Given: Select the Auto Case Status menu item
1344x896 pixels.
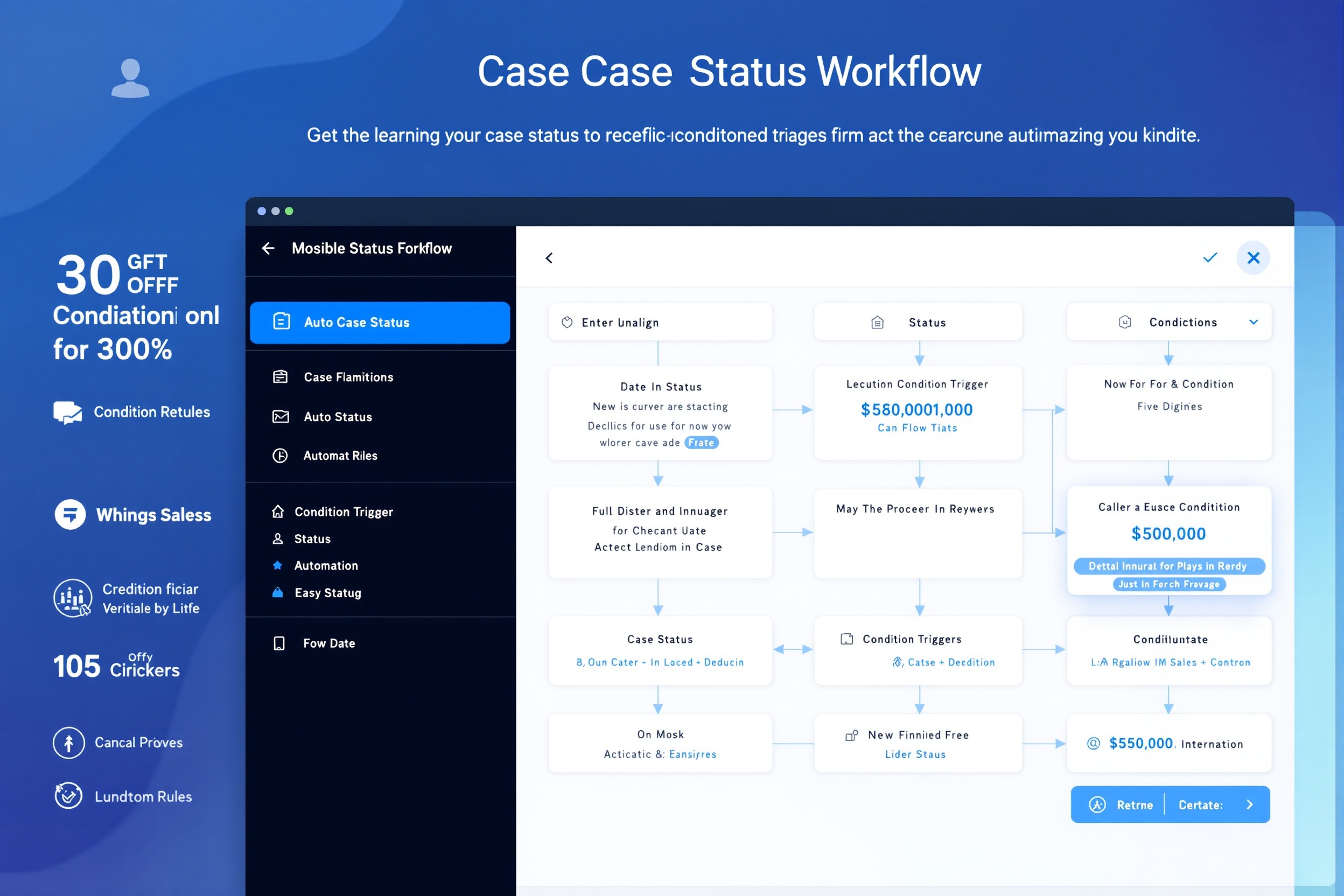Looking at the screenshot, I should coord(380,323).
